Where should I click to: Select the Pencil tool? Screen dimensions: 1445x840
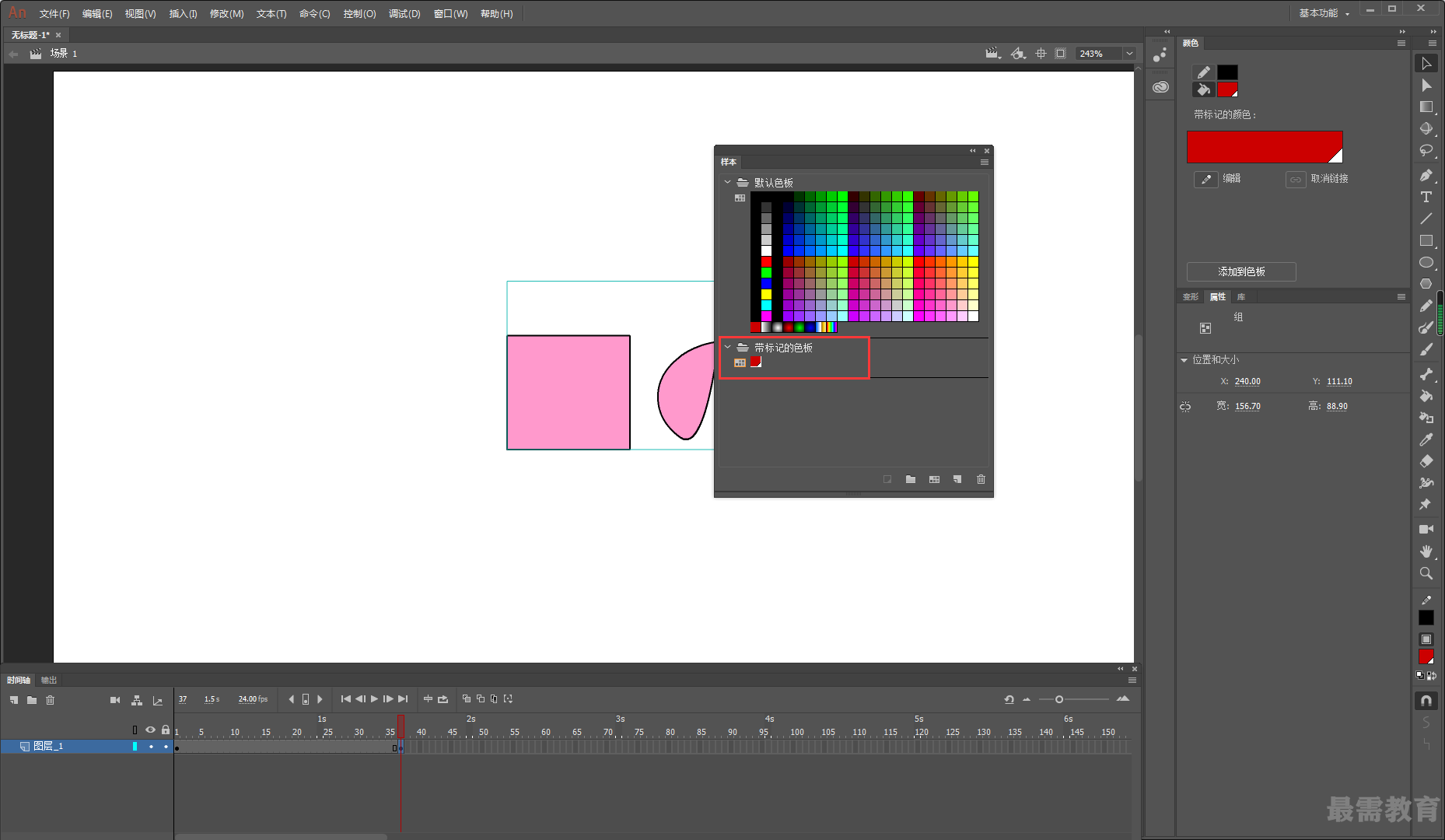tap(1426, 306)
